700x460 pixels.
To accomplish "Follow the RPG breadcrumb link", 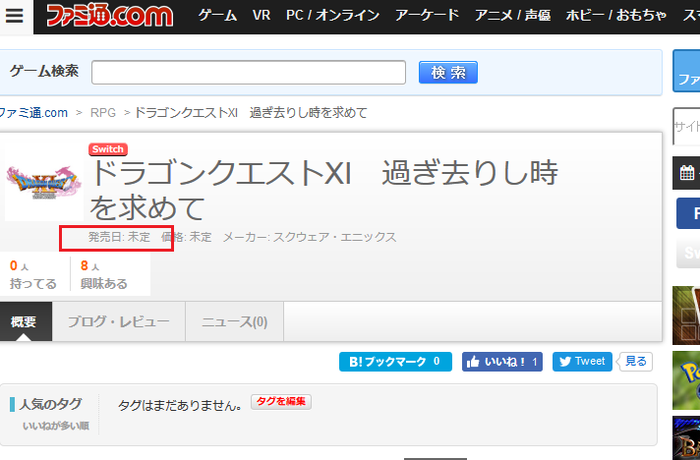I will [103, 113].
